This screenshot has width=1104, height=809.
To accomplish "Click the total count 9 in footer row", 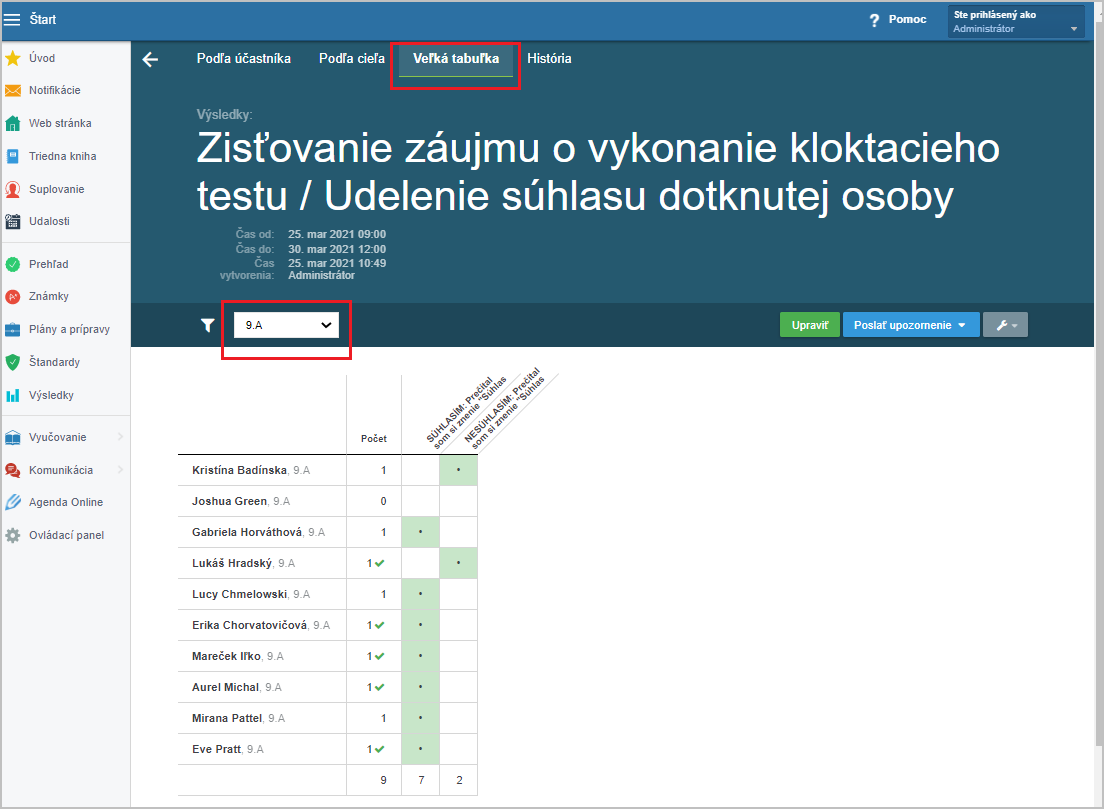I will pyautogui.click(x=384, y=780).
